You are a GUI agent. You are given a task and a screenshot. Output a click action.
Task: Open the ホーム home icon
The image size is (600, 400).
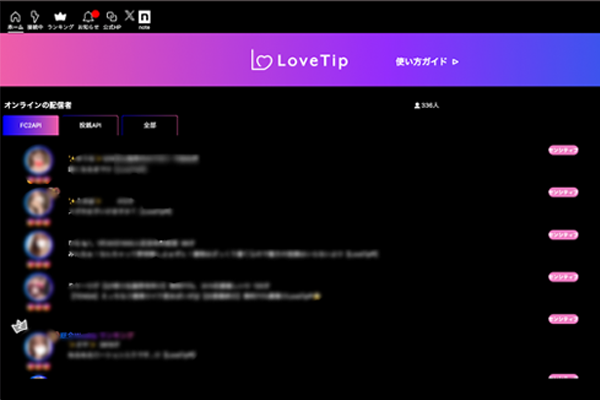15,20
